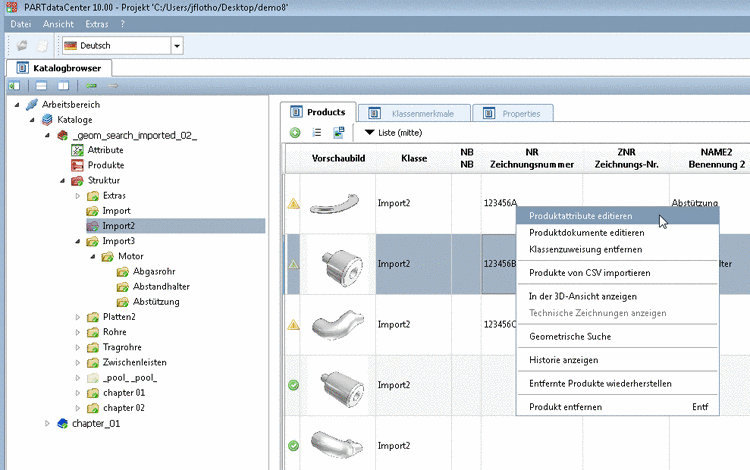Click the first icon in the Katalogbrowser toolbar
750x470 pixels.
pyautogui.click(x=14, y=86)
